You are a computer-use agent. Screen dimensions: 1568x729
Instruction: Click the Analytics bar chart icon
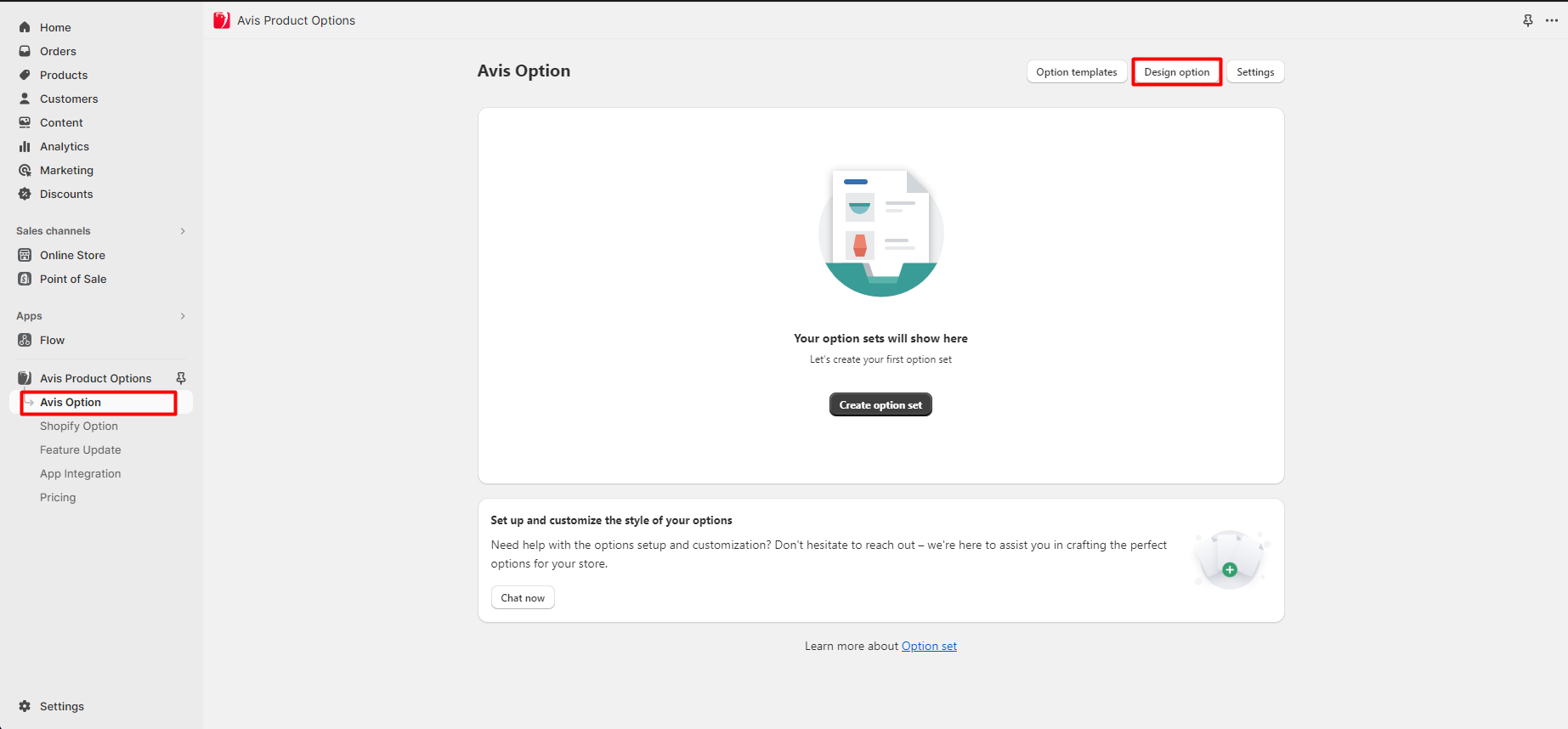[x=25, y=146]
